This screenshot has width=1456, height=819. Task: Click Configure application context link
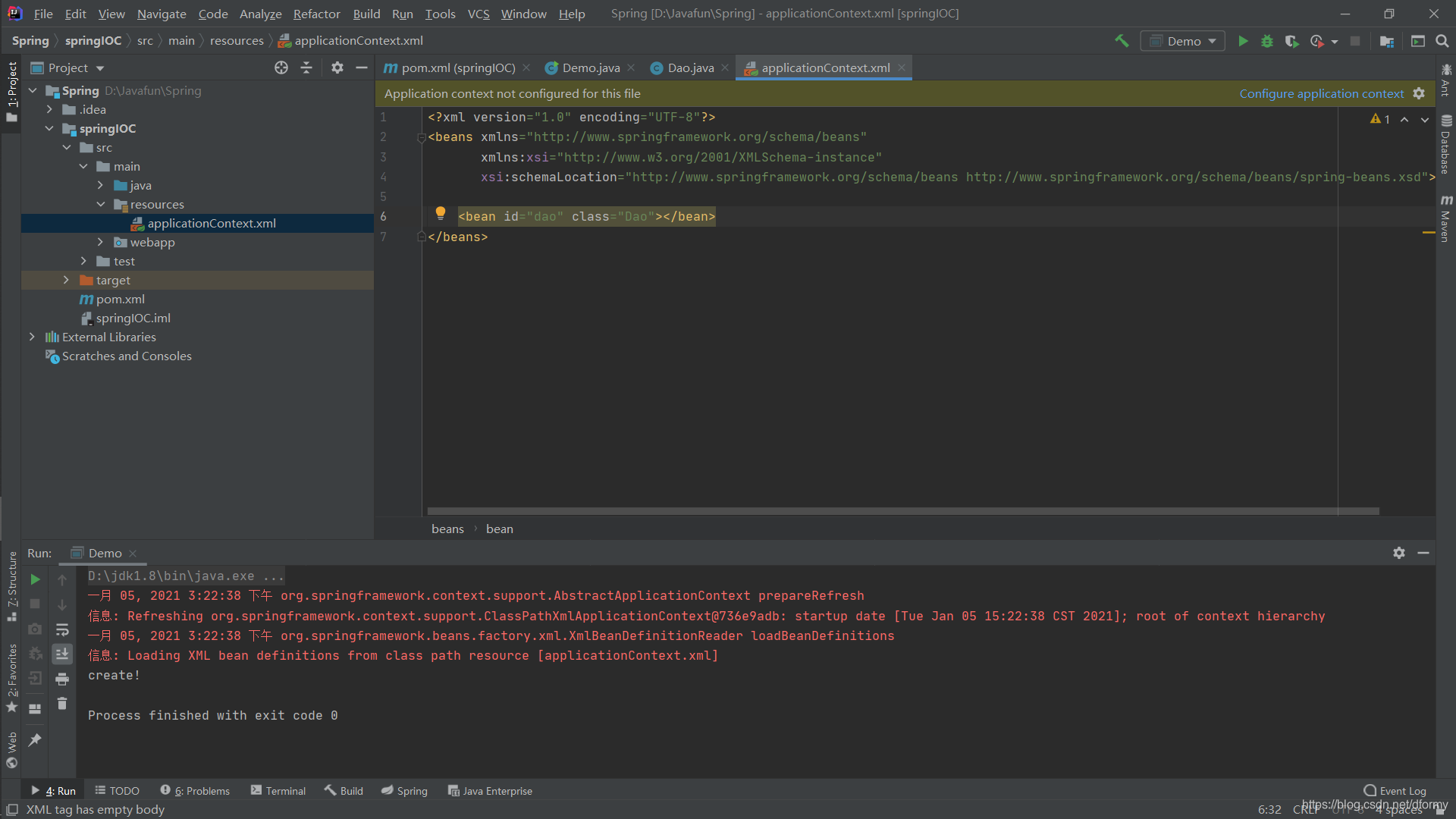pyautogui.click(x=1322, y=93)
